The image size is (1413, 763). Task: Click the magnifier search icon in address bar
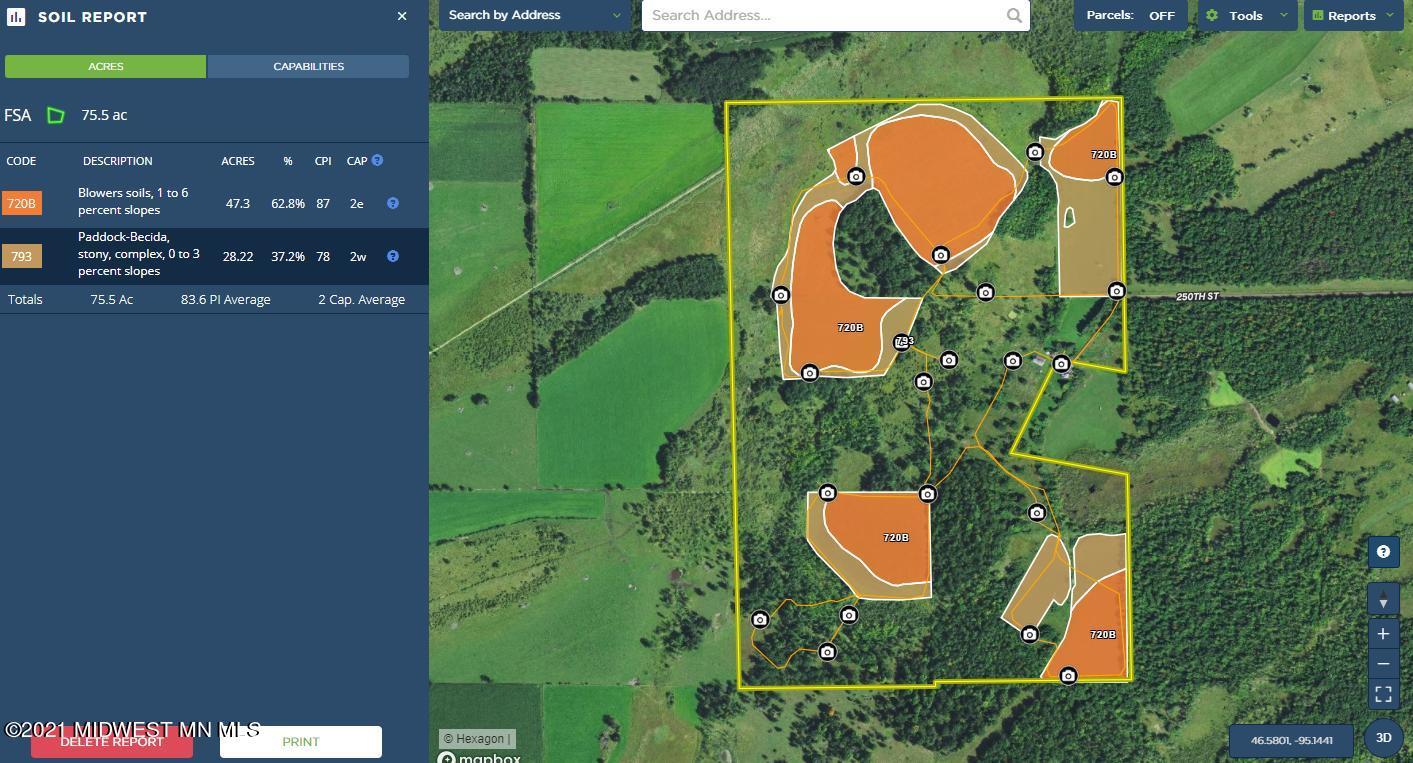click(1014, 15)
